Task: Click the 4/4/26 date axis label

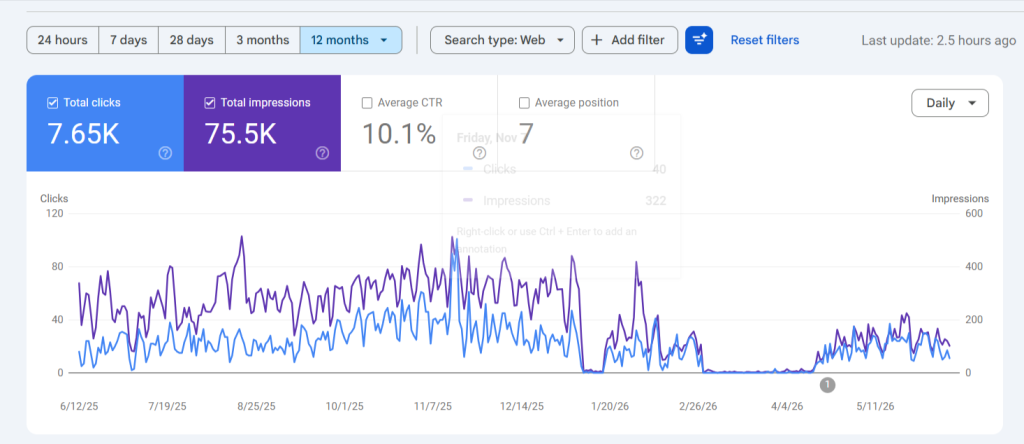Action: pyautogui.click(x=787, y=405)
